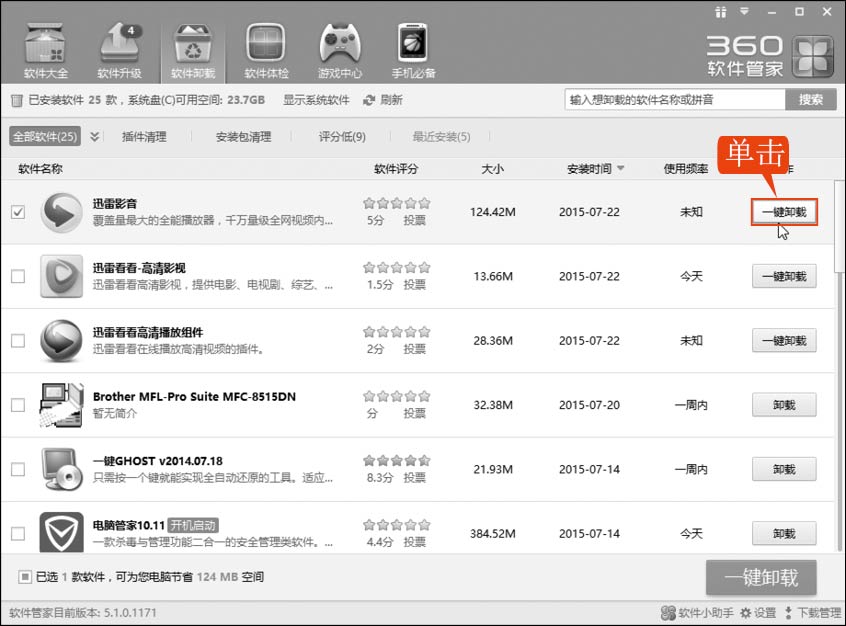Check the 一键GHOST v2014.07.18 checkbox
The width and height of the screenshot is (846, 626).
coord(18,469)
